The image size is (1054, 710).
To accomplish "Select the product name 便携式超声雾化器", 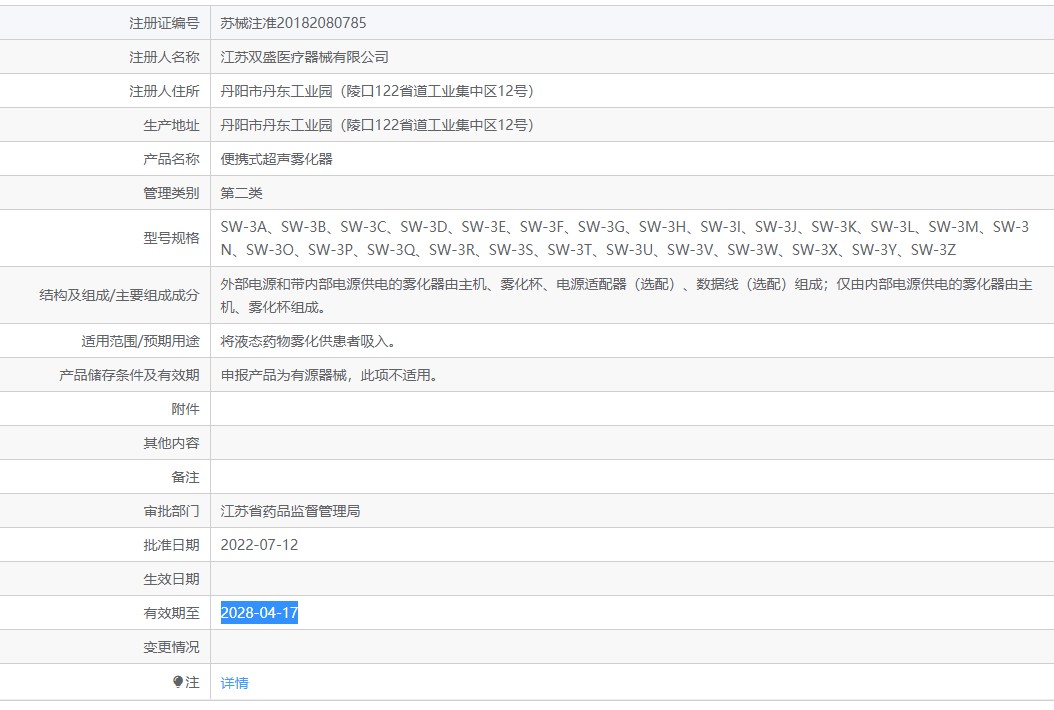I will (x=276, y=159).
